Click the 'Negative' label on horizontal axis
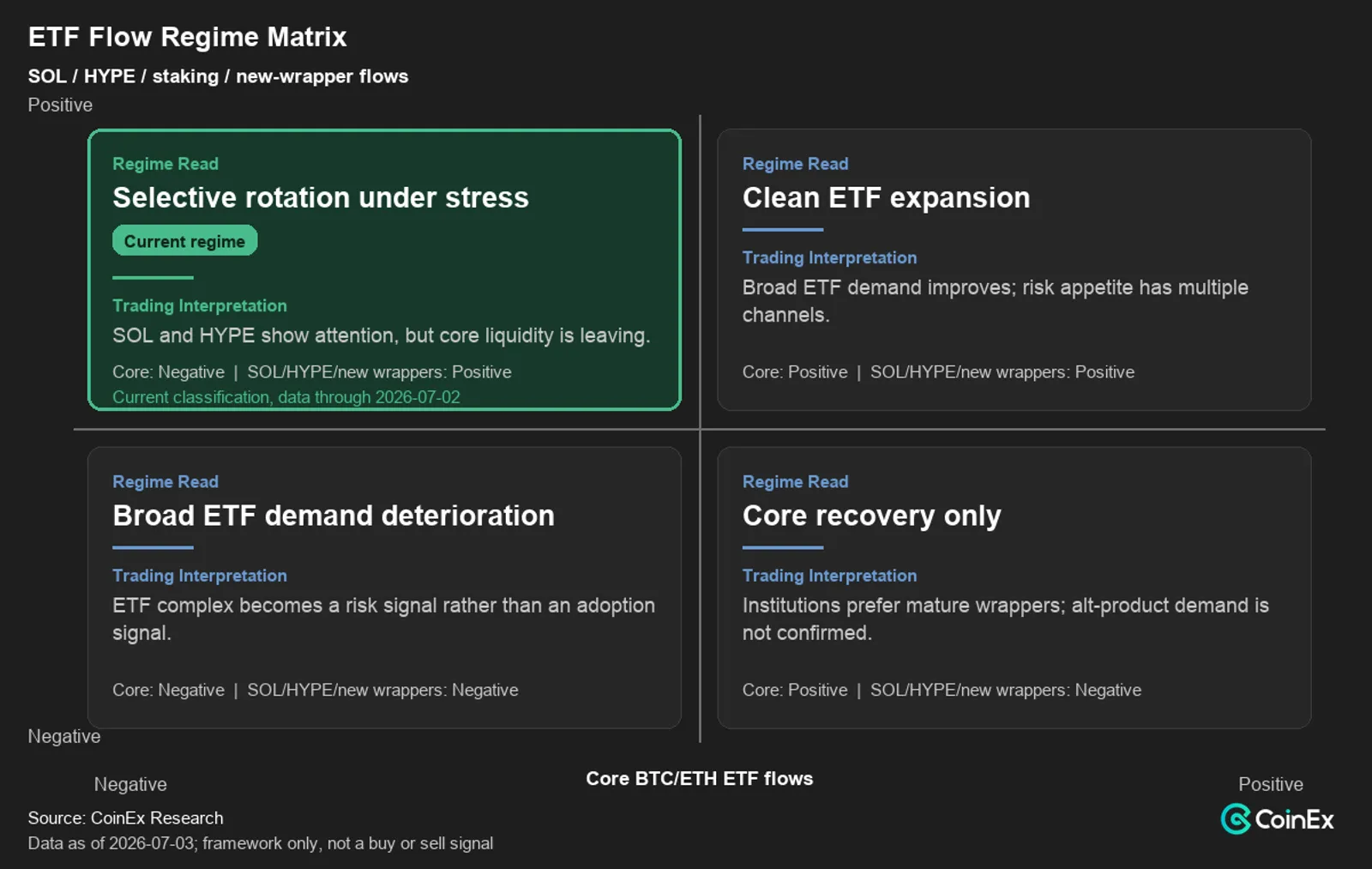This screenshot has height=869, width=1372. pos(130,785)
